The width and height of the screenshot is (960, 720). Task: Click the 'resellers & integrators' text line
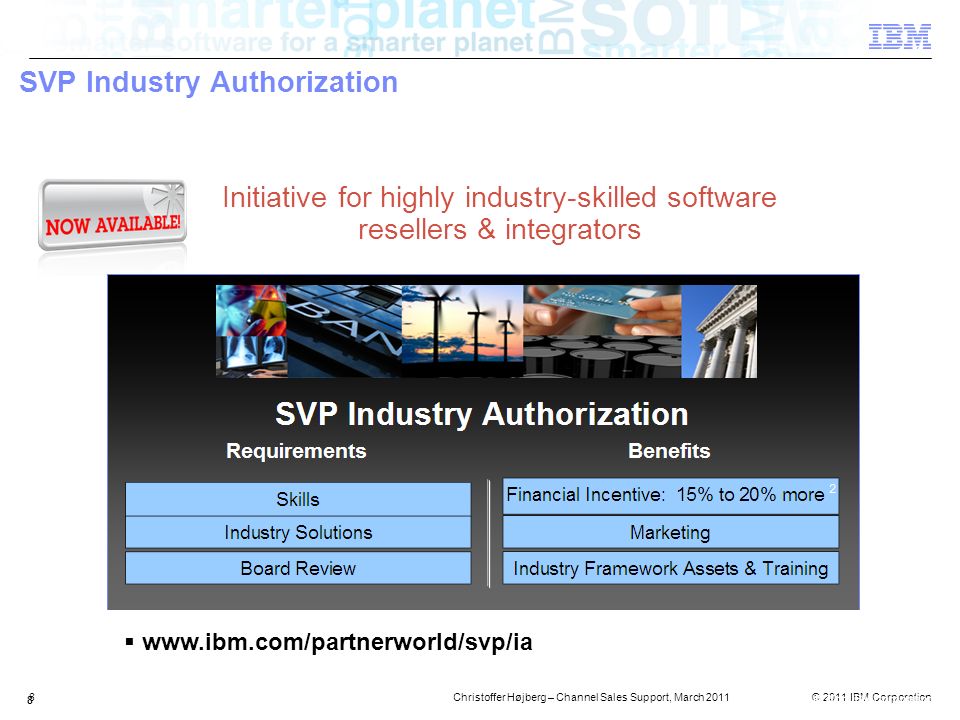[x=500, y=230]
